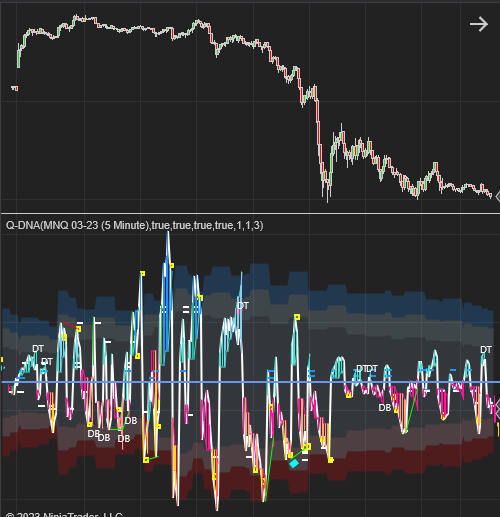Select the adjacent DTDT labels above zero line

(x=367, y=369)
